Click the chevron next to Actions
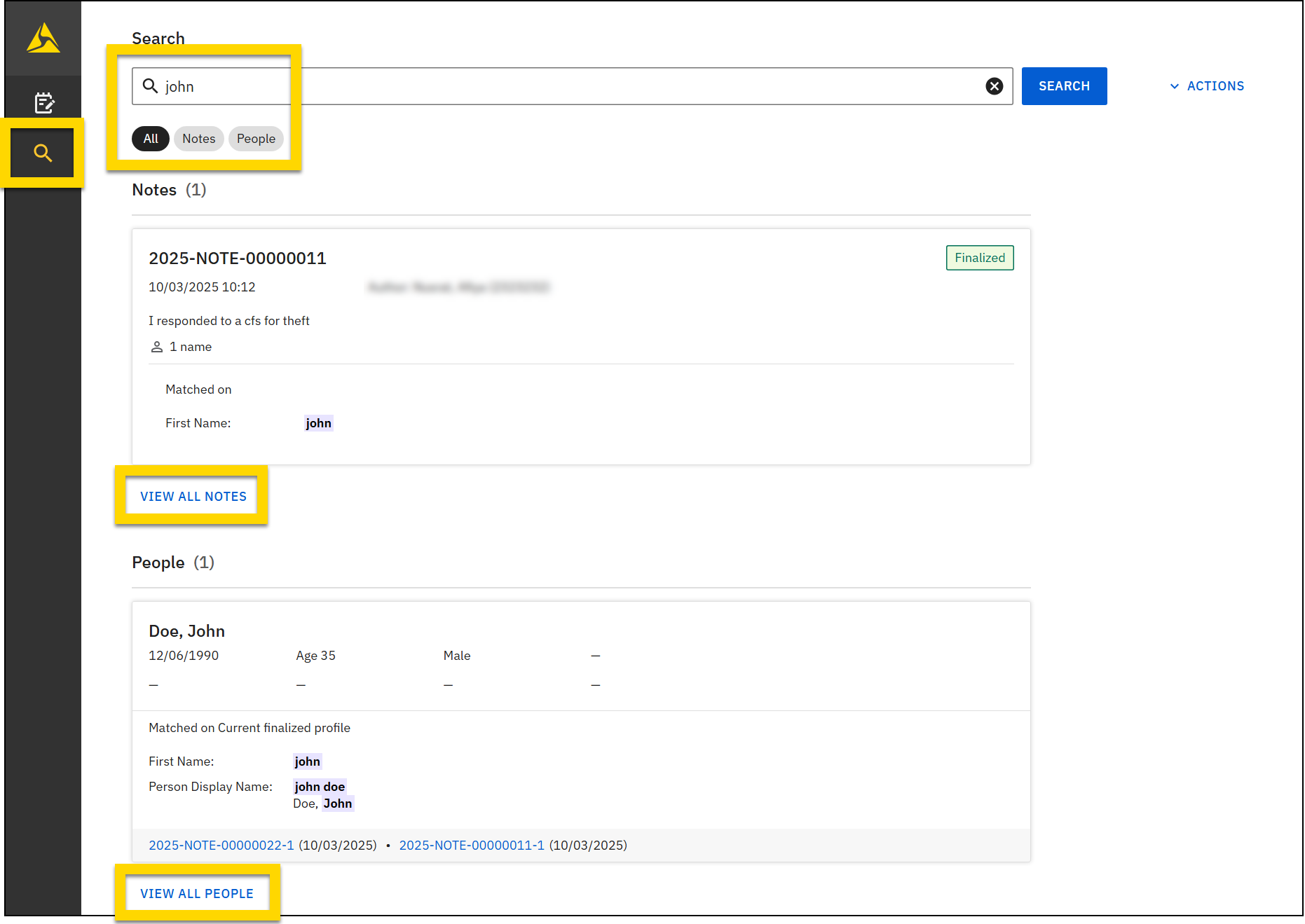1305x924 pixels. 1175,86
